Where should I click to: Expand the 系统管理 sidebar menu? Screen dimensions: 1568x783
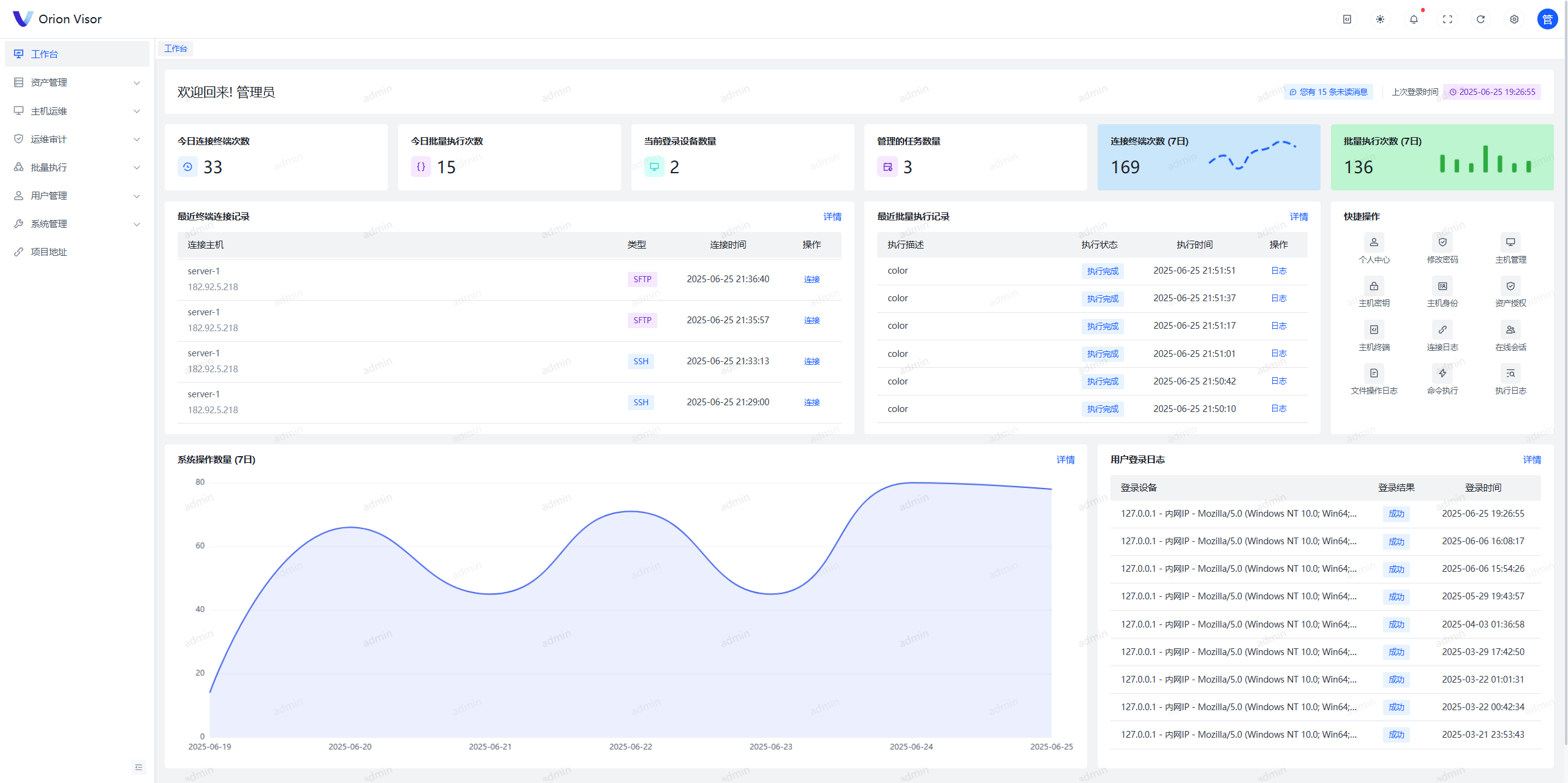77,224
